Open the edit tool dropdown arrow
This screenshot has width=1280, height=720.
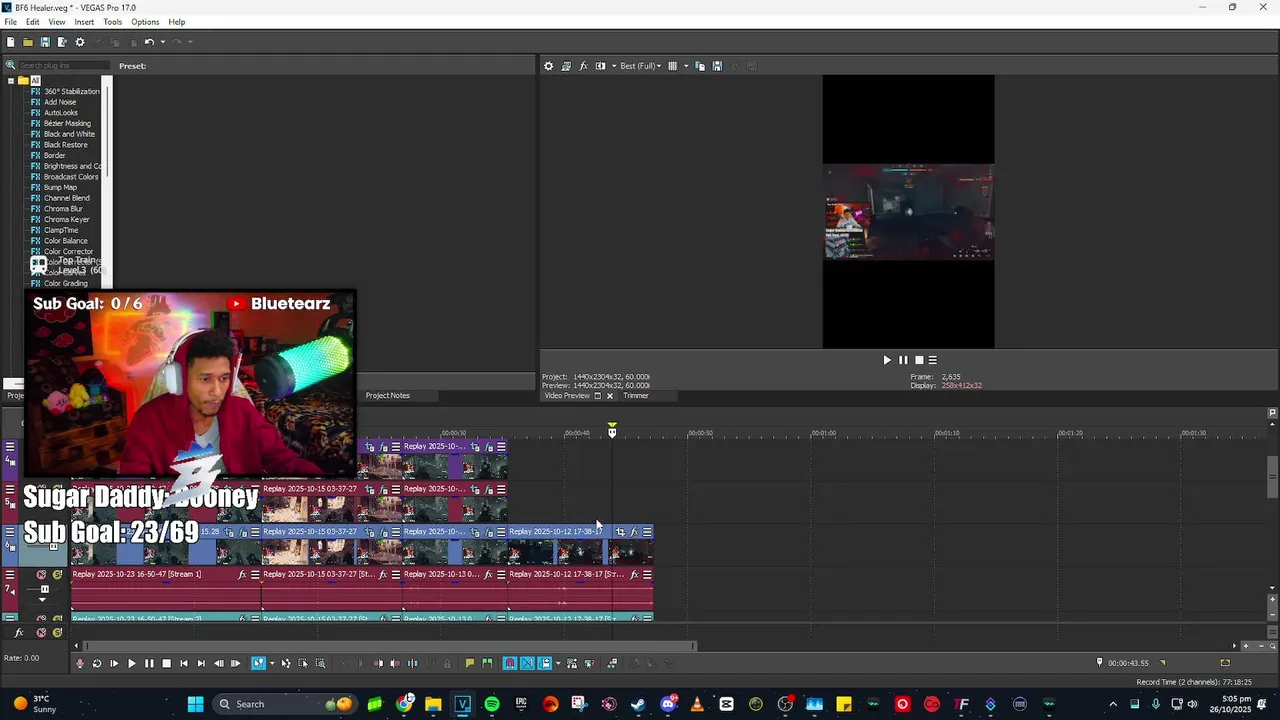[x=272, y=663]
